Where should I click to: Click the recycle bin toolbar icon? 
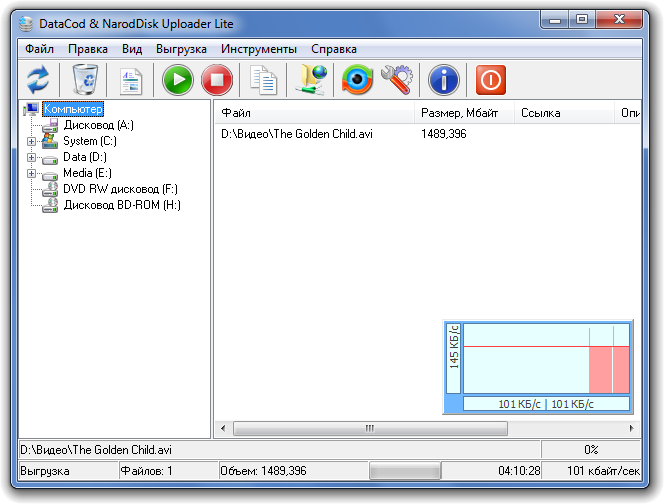[x=85, y=79]
